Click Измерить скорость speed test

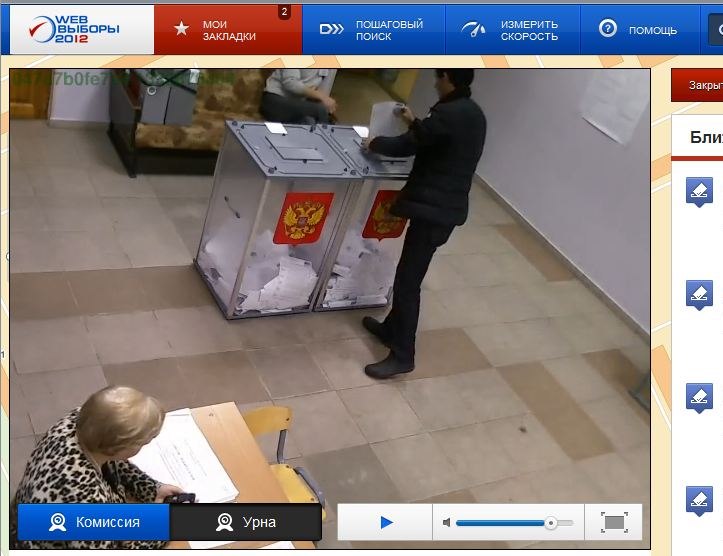pos(510,29)
